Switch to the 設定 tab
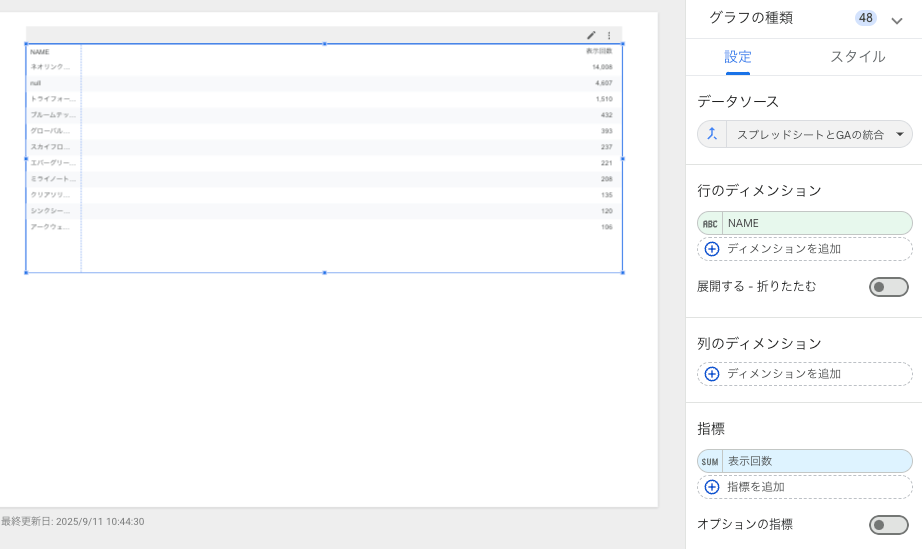Viewport: 922px width, 549px height. coord(738,57)
